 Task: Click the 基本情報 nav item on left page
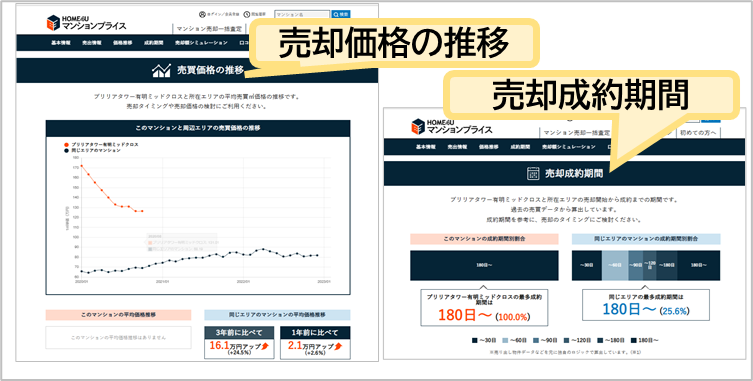coord(61,43)
